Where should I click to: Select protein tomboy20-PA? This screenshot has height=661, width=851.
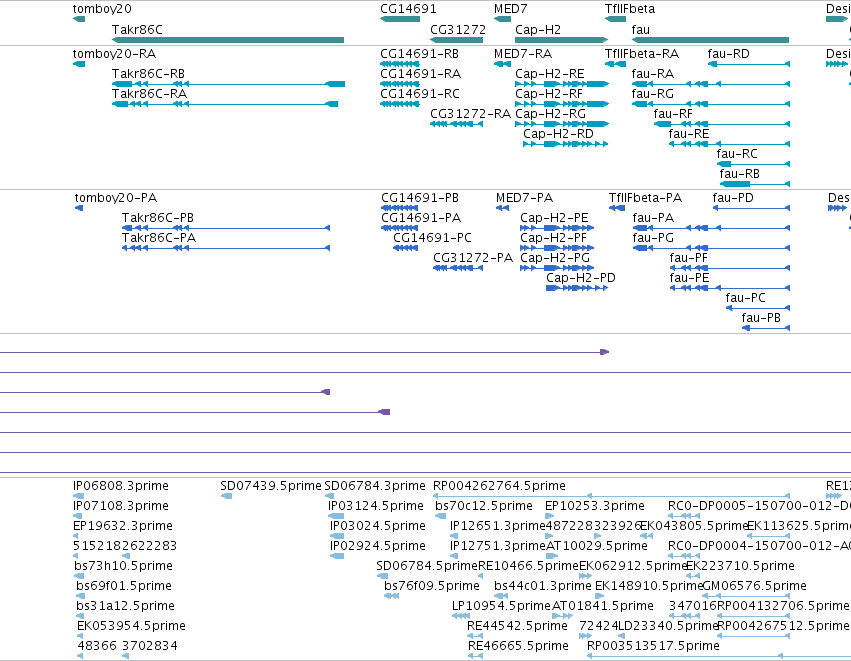click(79, 208)
